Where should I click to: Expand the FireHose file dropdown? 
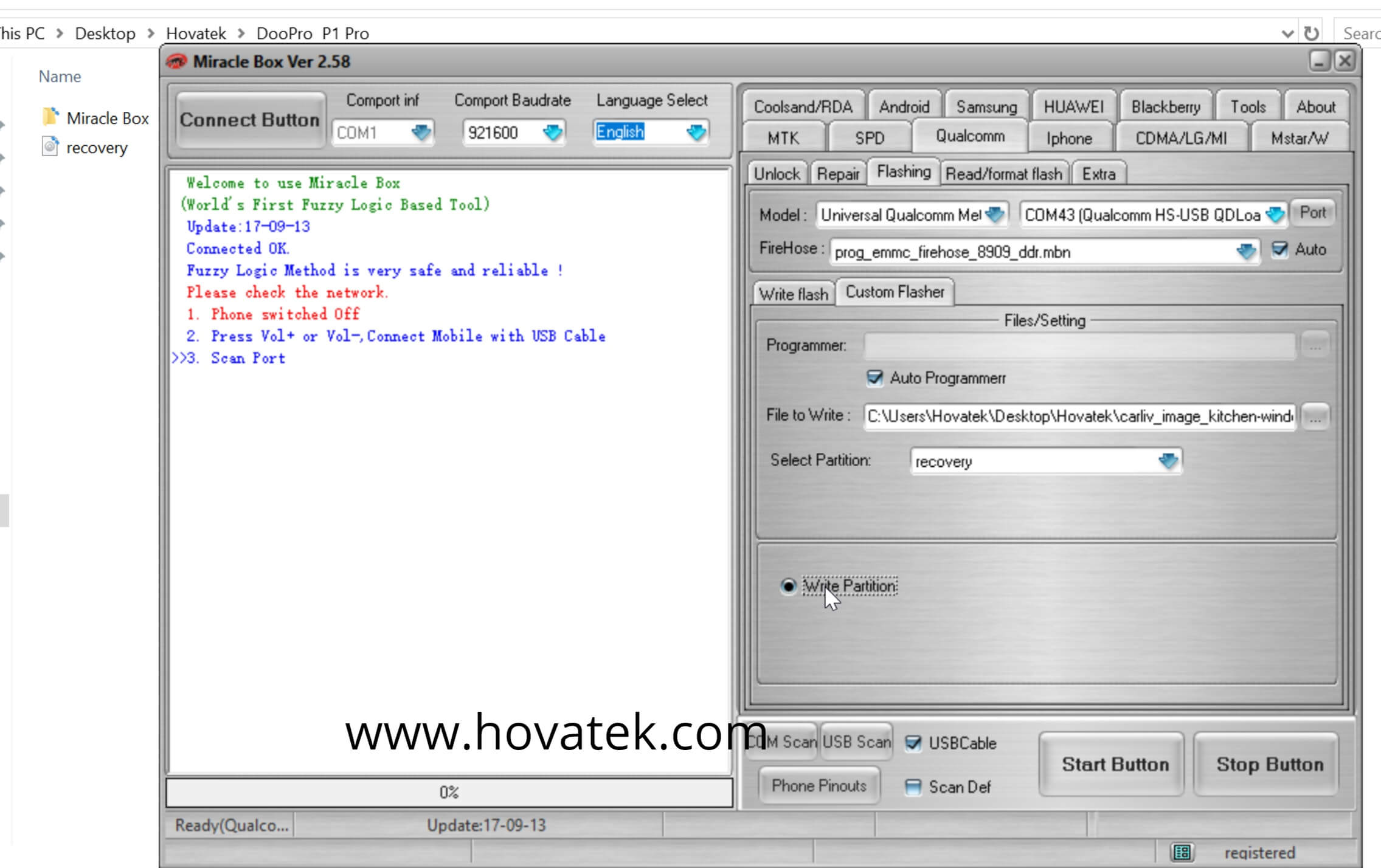click(1245, 251)
